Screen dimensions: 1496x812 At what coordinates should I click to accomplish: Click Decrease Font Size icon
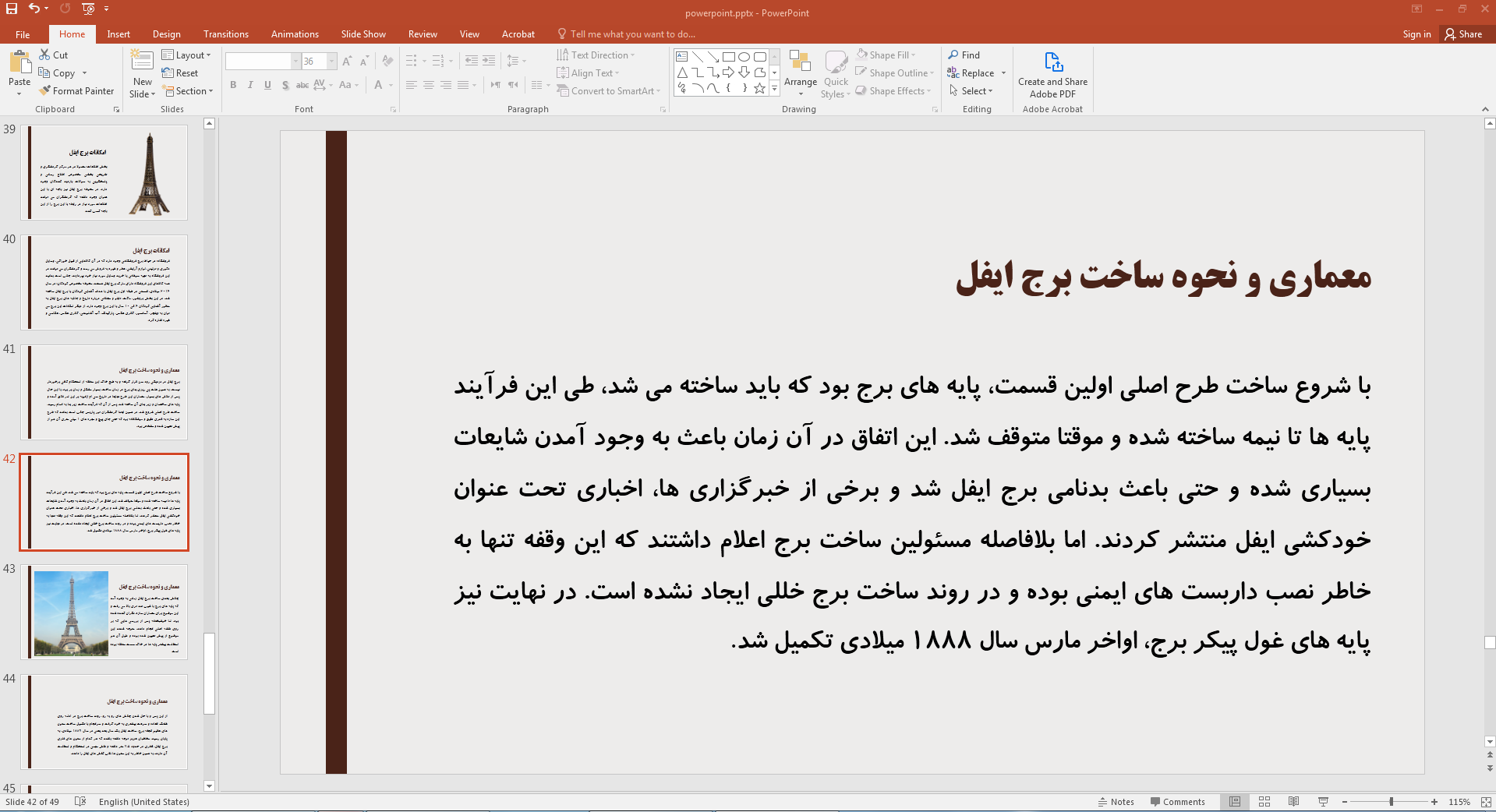tap(364, 61)
